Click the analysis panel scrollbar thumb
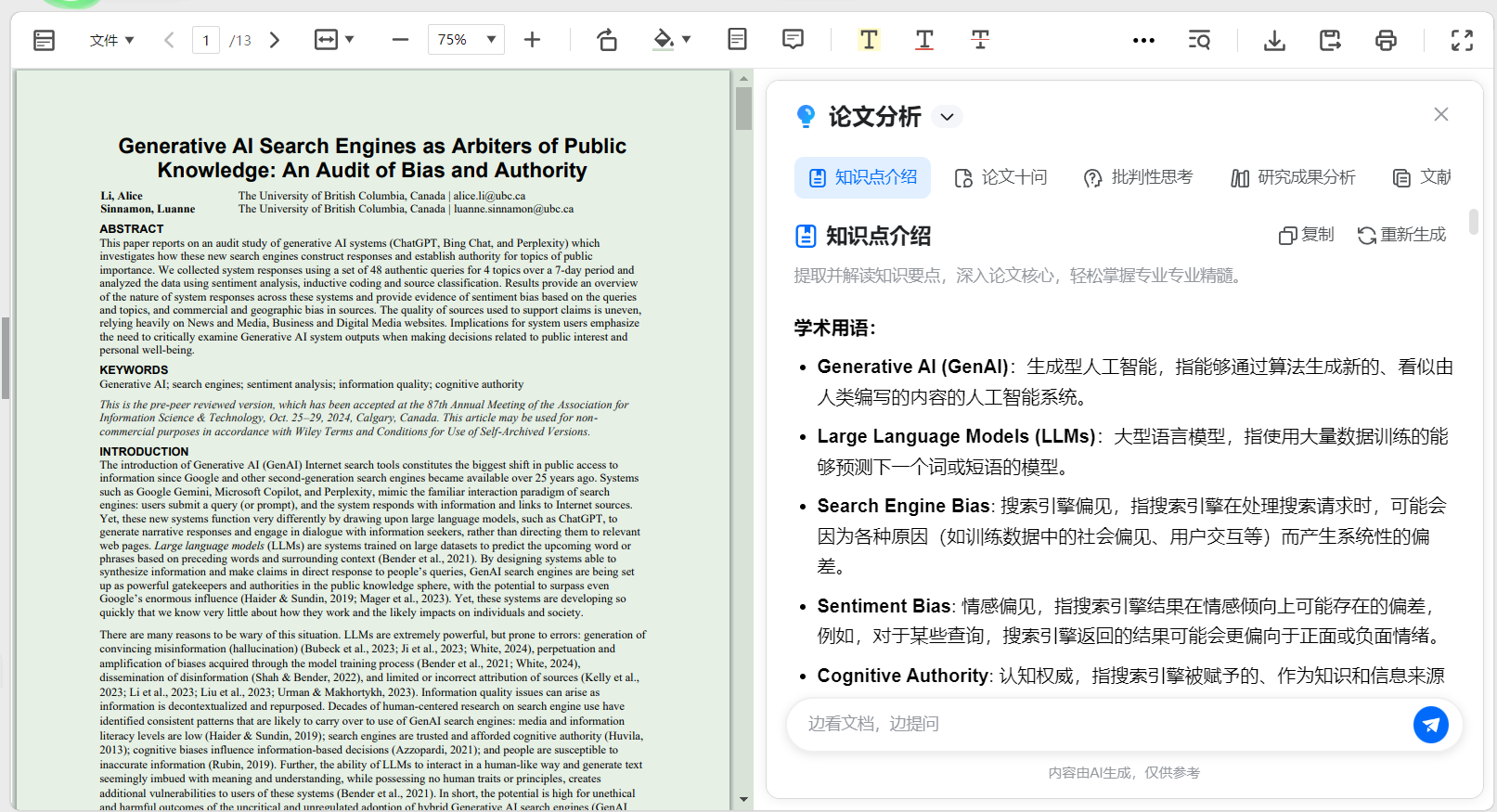1497x812 pixels. (1473, 222)
